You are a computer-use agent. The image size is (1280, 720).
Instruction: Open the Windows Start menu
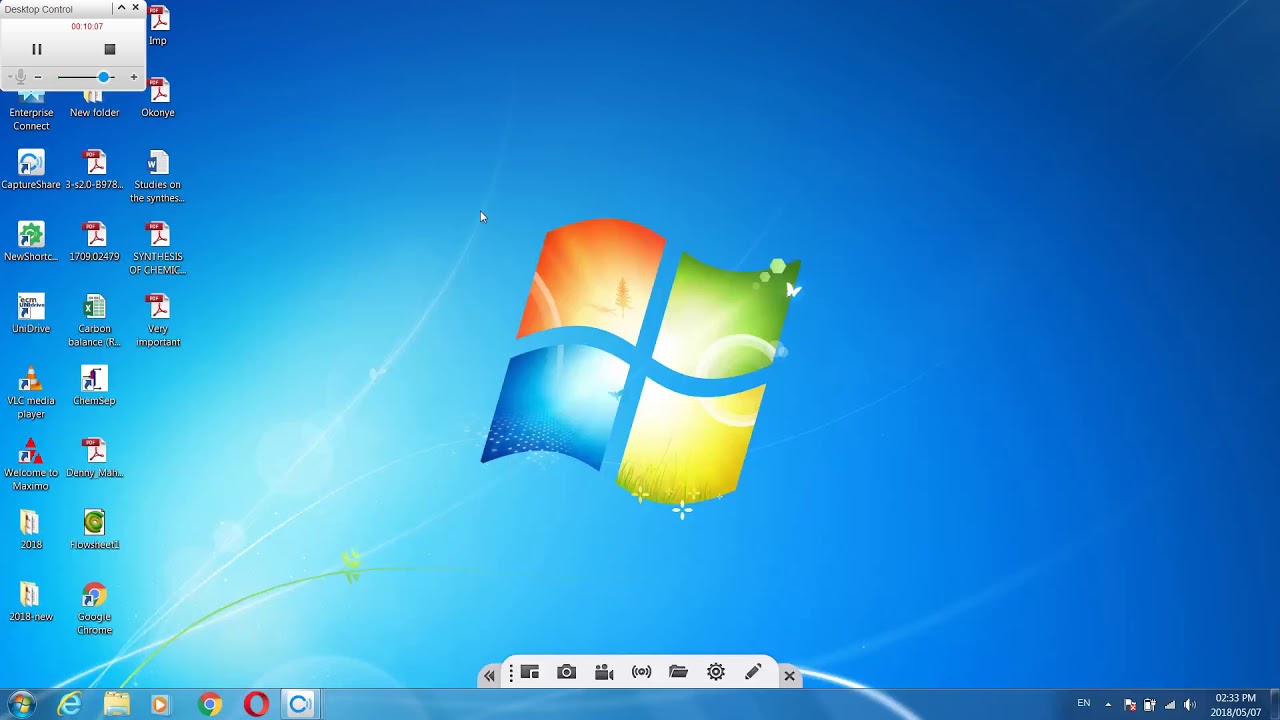point(21,704)
